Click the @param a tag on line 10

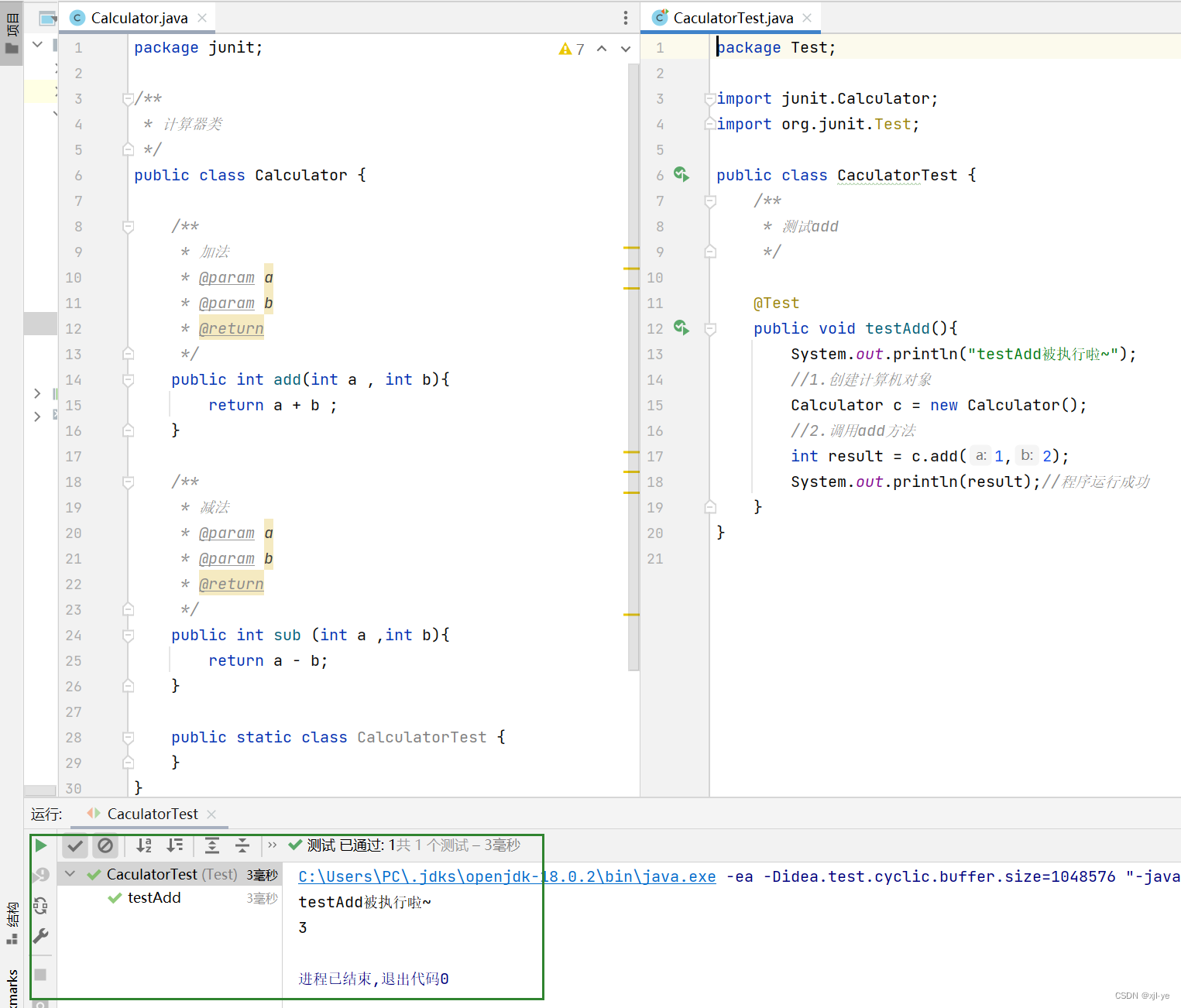click(x=236, y=278)
